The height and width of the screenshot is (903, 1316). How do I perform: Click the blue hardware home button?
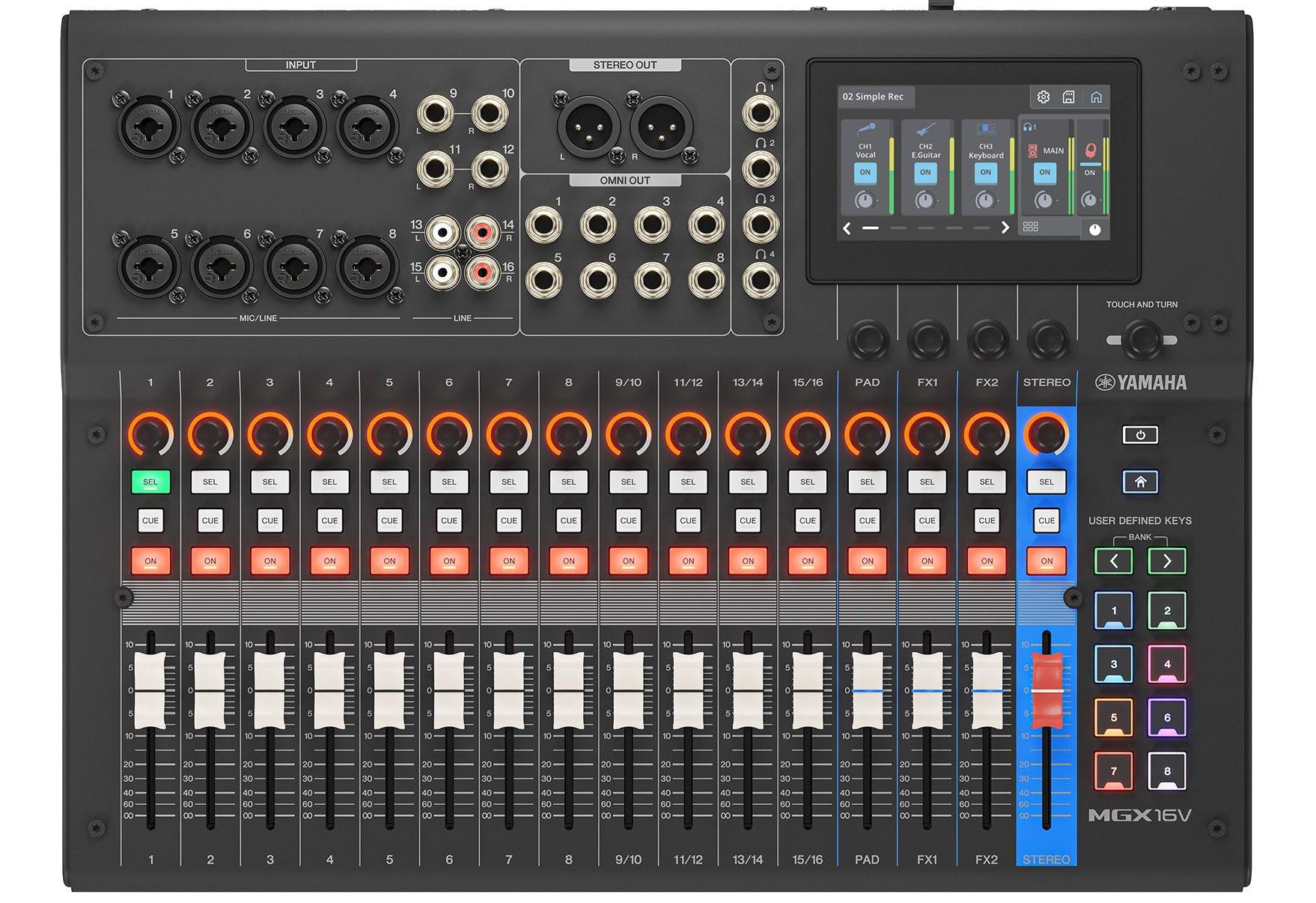[x=1140, y=481]
